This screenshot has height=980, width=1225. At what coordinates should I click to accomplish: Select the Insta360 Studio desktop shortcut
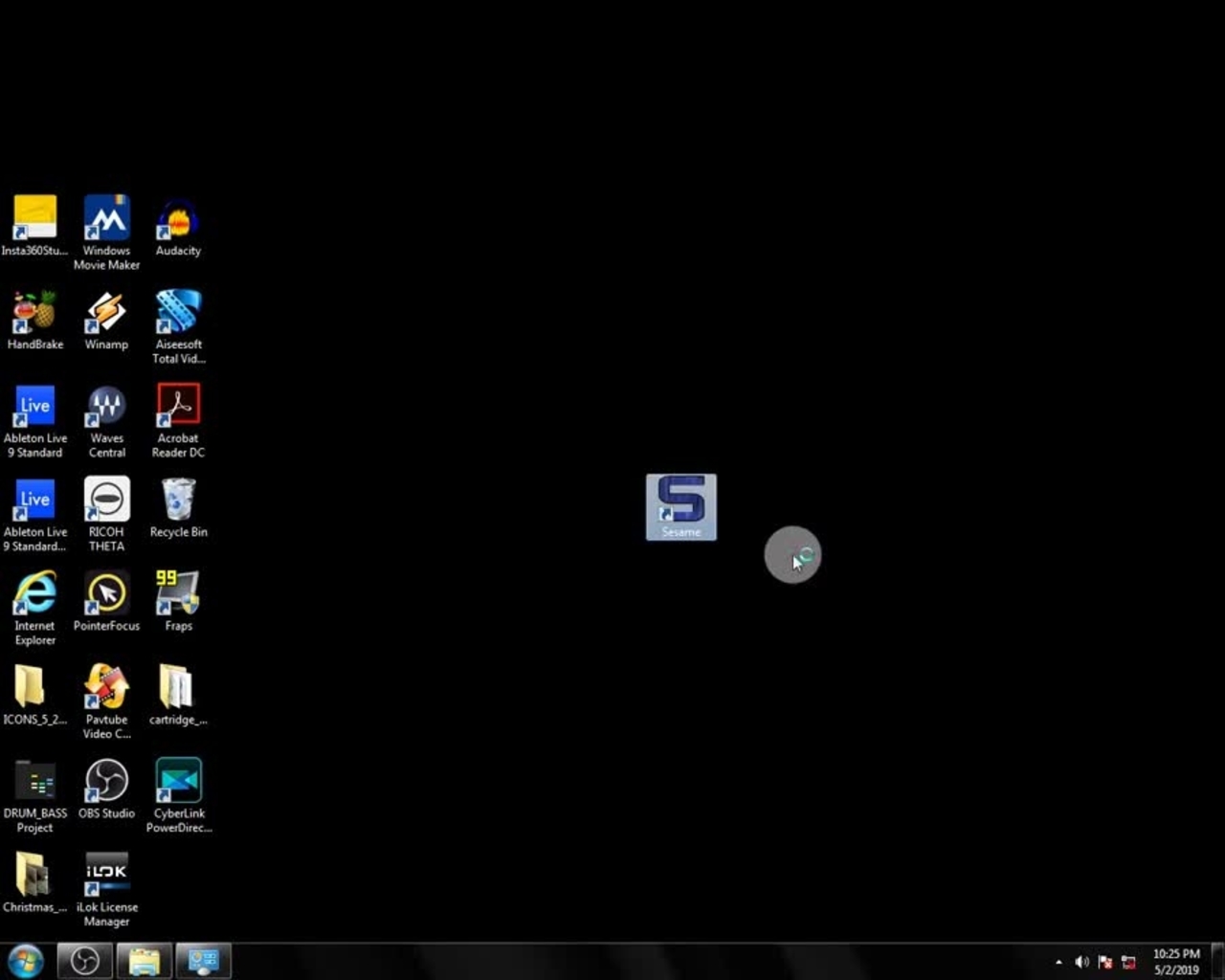click(x=34, y=226)
